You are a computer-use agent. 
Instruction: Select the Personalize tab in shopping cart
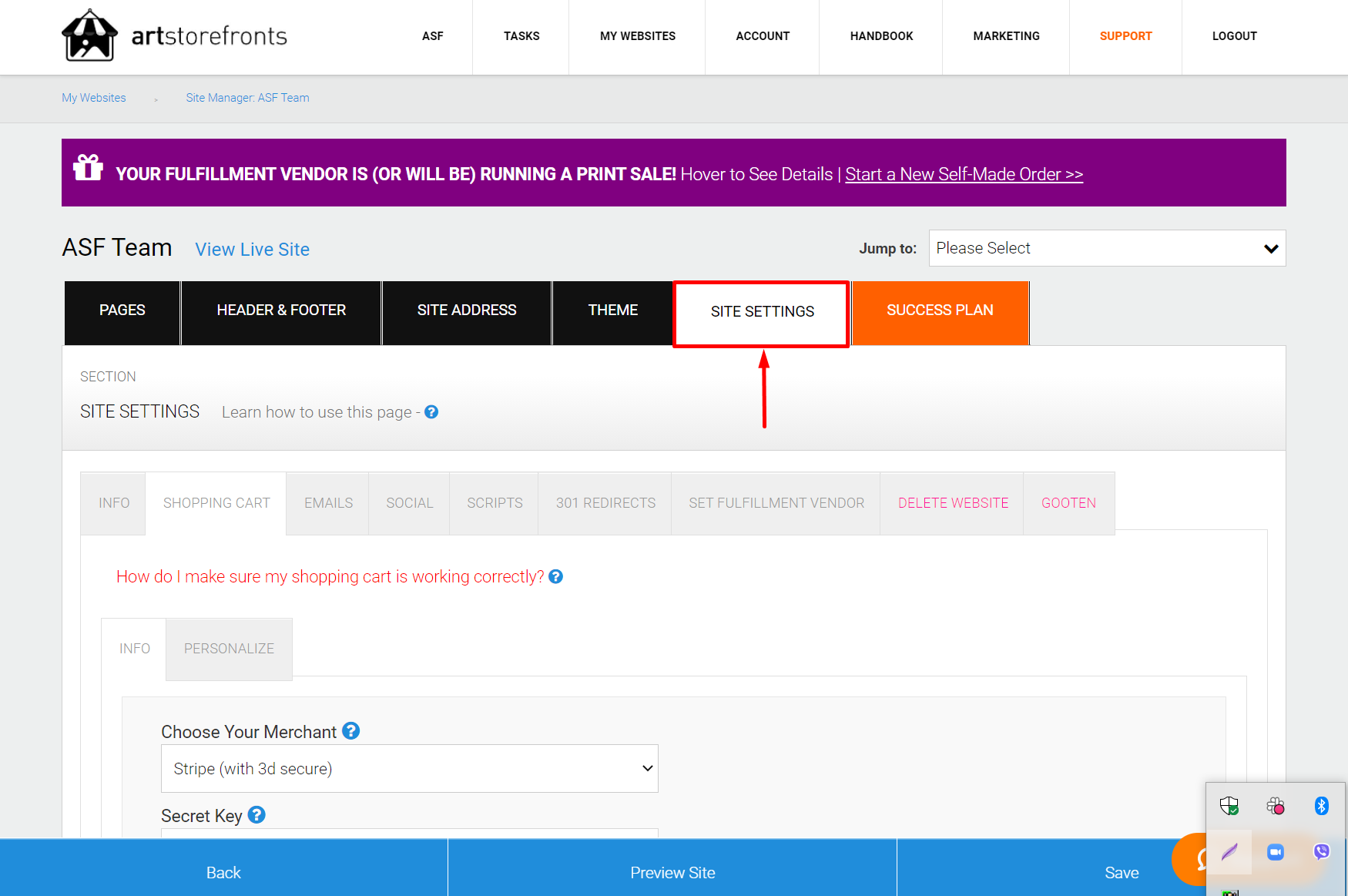229,649
